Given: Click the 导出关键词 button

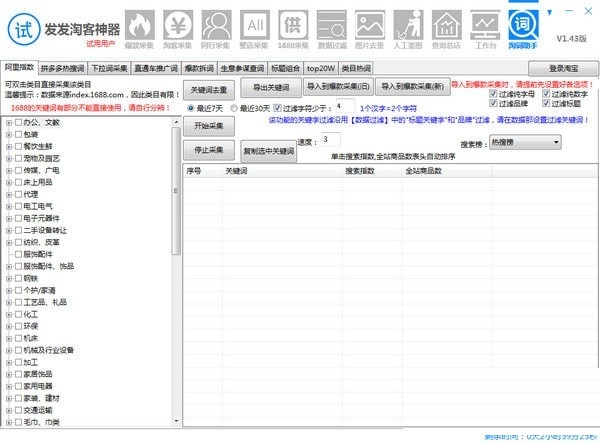Looking at the screenshot, I should point(271,88).
